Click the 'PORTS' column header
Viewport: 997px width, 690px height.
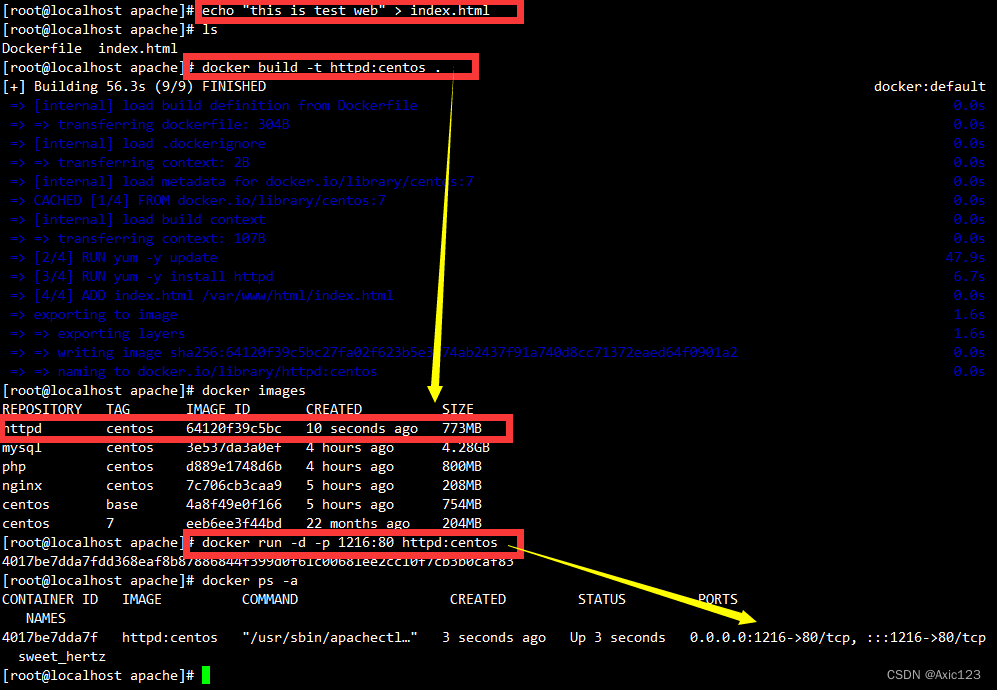pos(718,600)
